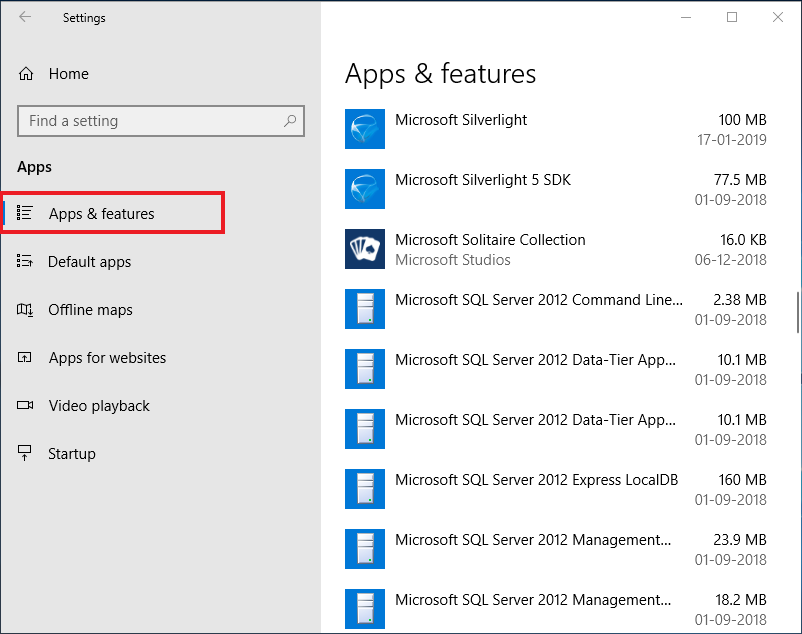The image size is (802, 634).
Task: Click the Solitaire Collection cards icon
Action: 365,249
